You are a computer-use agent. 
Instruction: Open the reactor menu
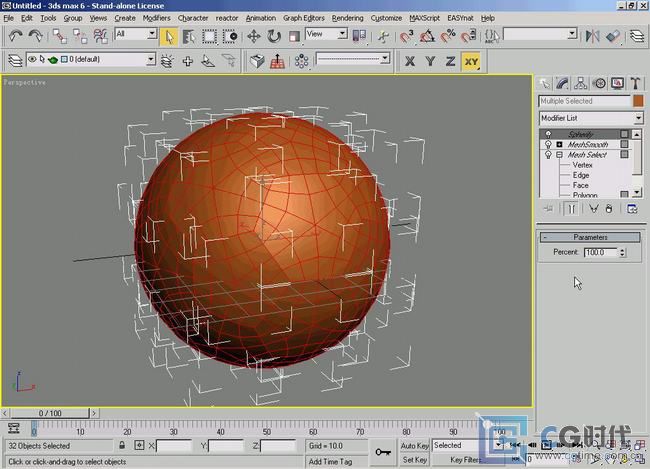point(227,18)
